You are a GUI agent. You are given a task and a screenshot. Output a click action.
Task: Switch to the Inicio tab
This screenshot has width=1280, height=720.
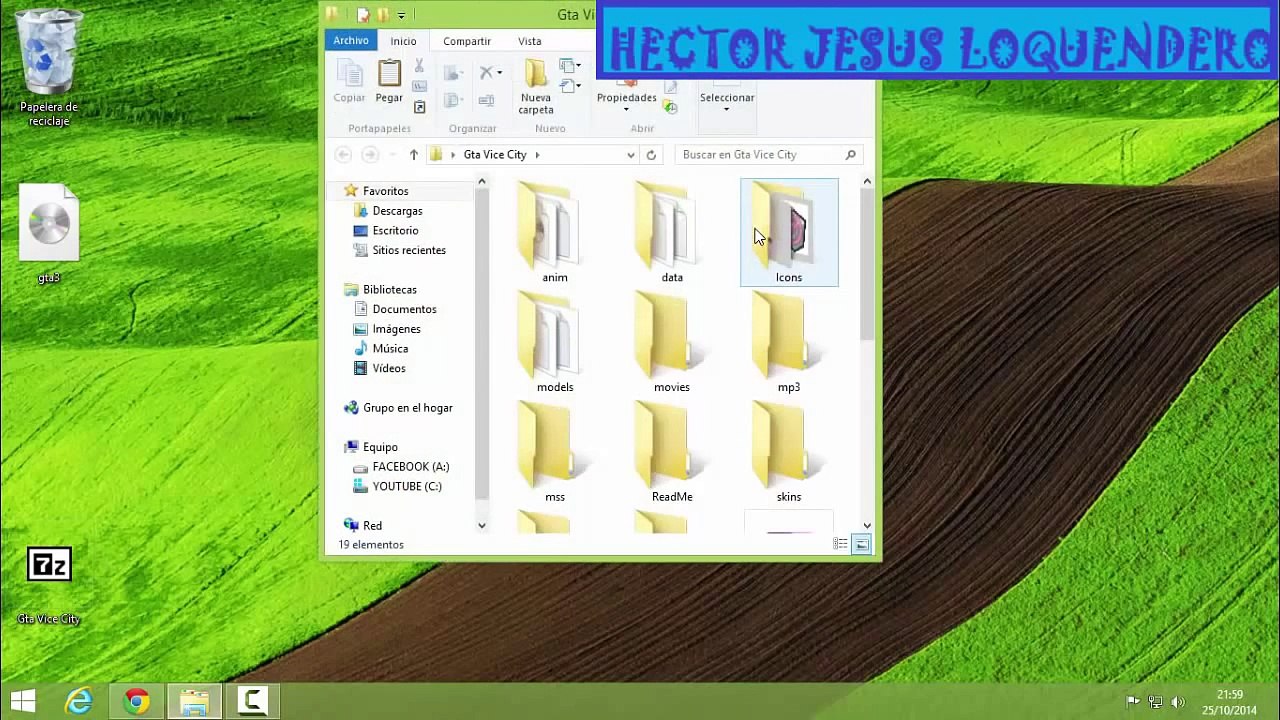click(x=404, y=41)
